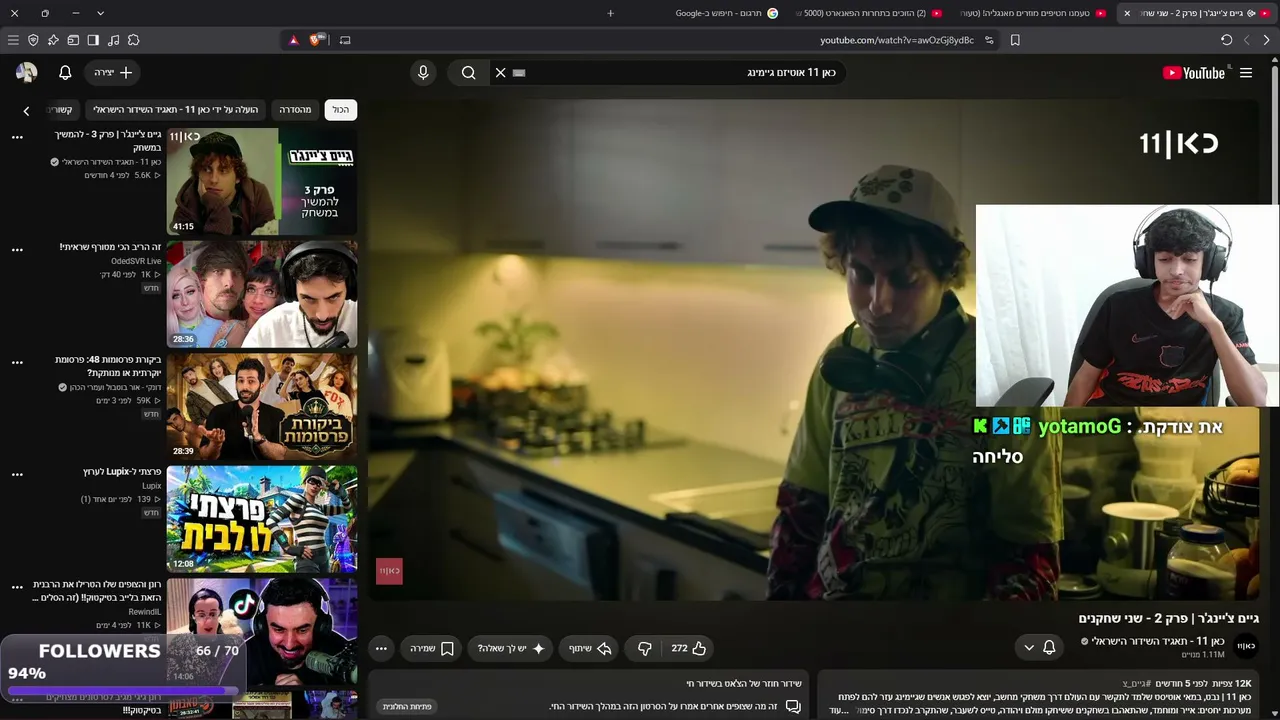Image resolution: width=1280 pixels, height=720 pixels.
Task: Go to YouTube home via the logo
Action: (x=1194, y=73)
